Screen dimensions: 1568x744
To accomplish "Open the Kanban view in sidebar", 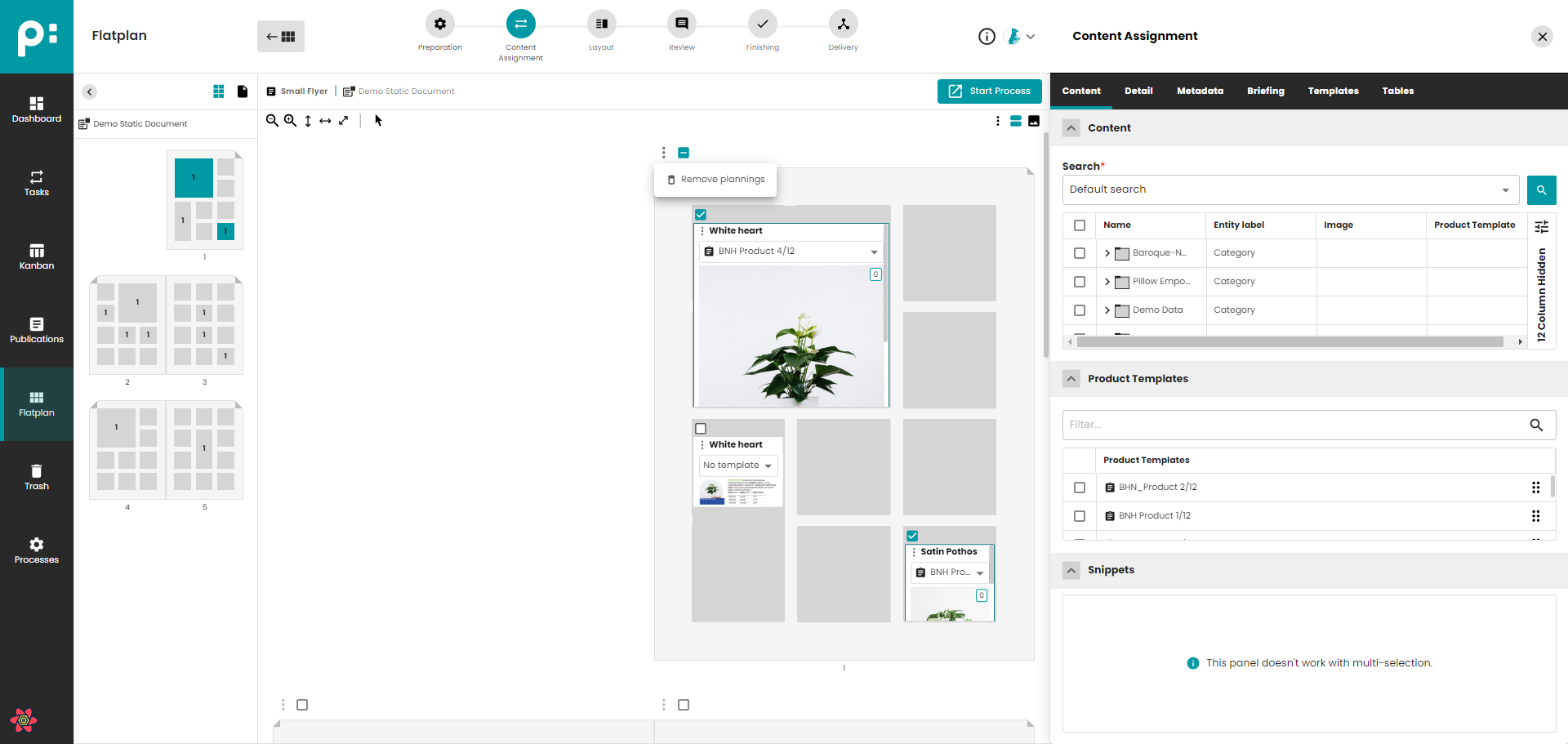I will [37, 256].
